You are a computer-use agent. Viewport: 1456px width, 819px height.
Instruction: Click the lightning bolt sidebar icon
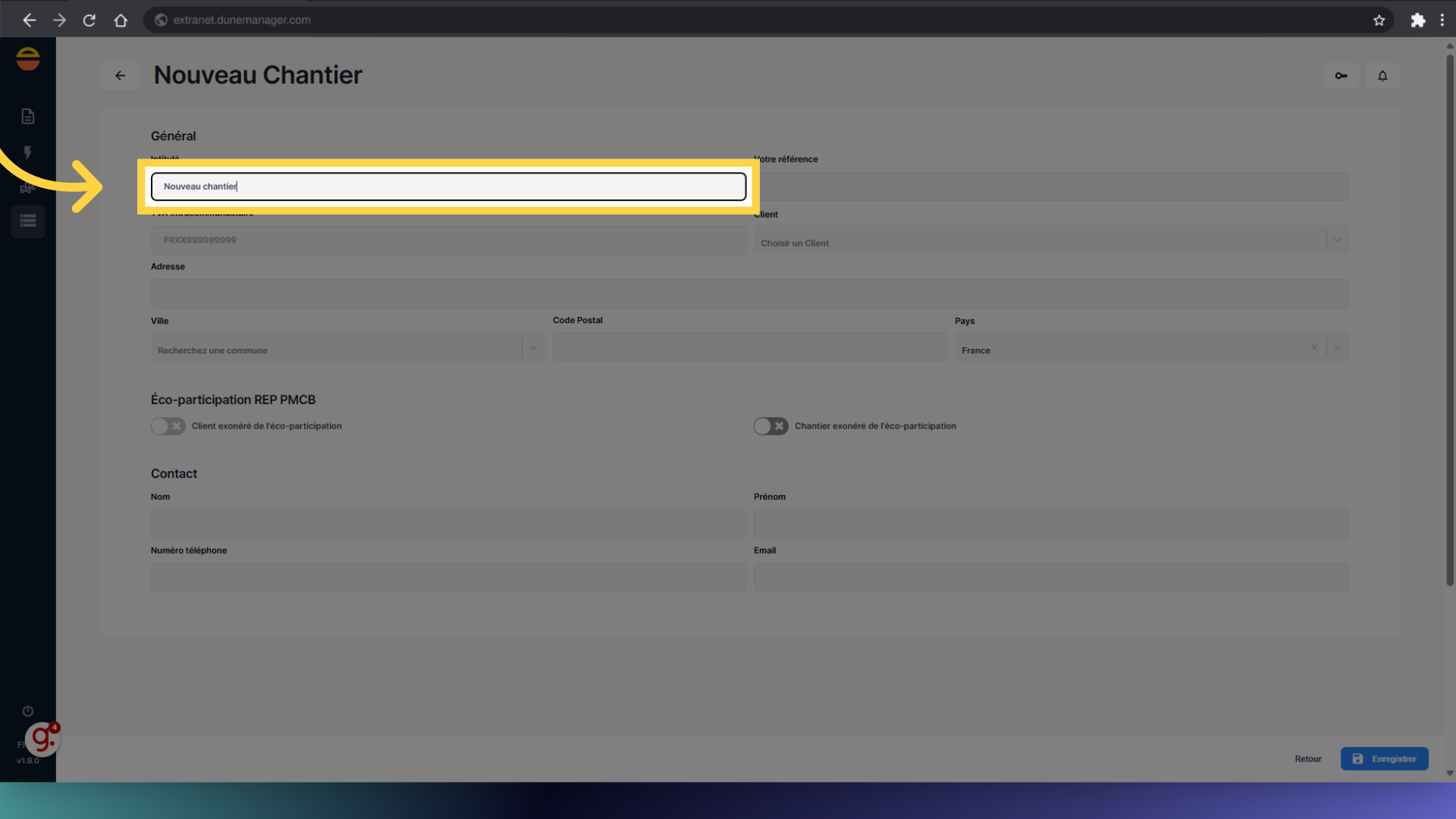[x=28, y=152]
